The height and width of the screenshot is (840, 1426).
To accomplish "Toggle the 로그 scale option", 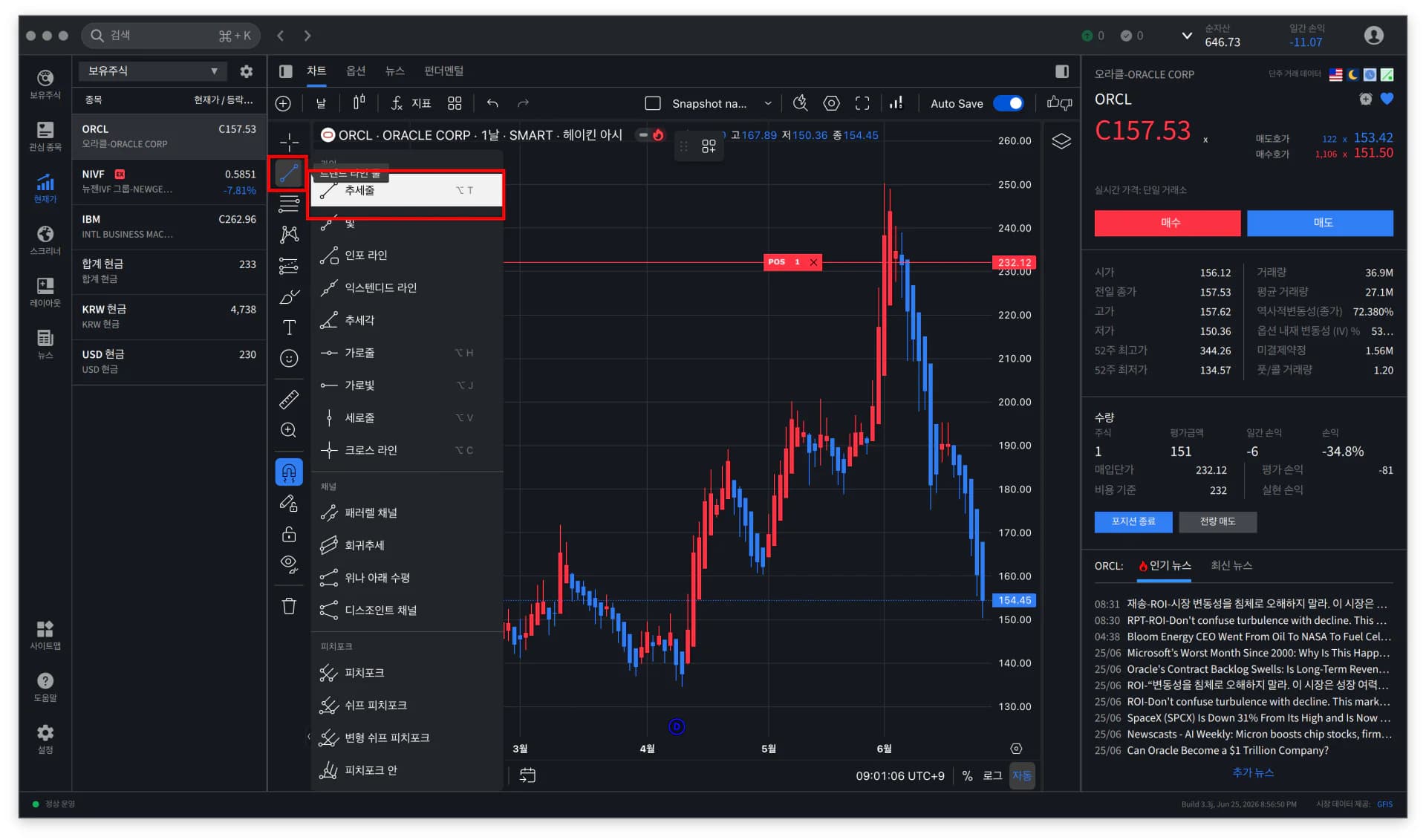I will (x=992, y=775).
